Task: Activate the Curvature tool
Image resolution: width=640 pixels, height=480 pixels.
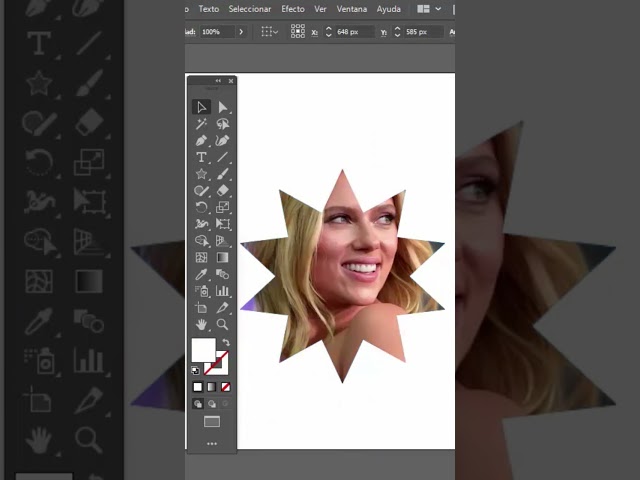Action: [222, 141]
